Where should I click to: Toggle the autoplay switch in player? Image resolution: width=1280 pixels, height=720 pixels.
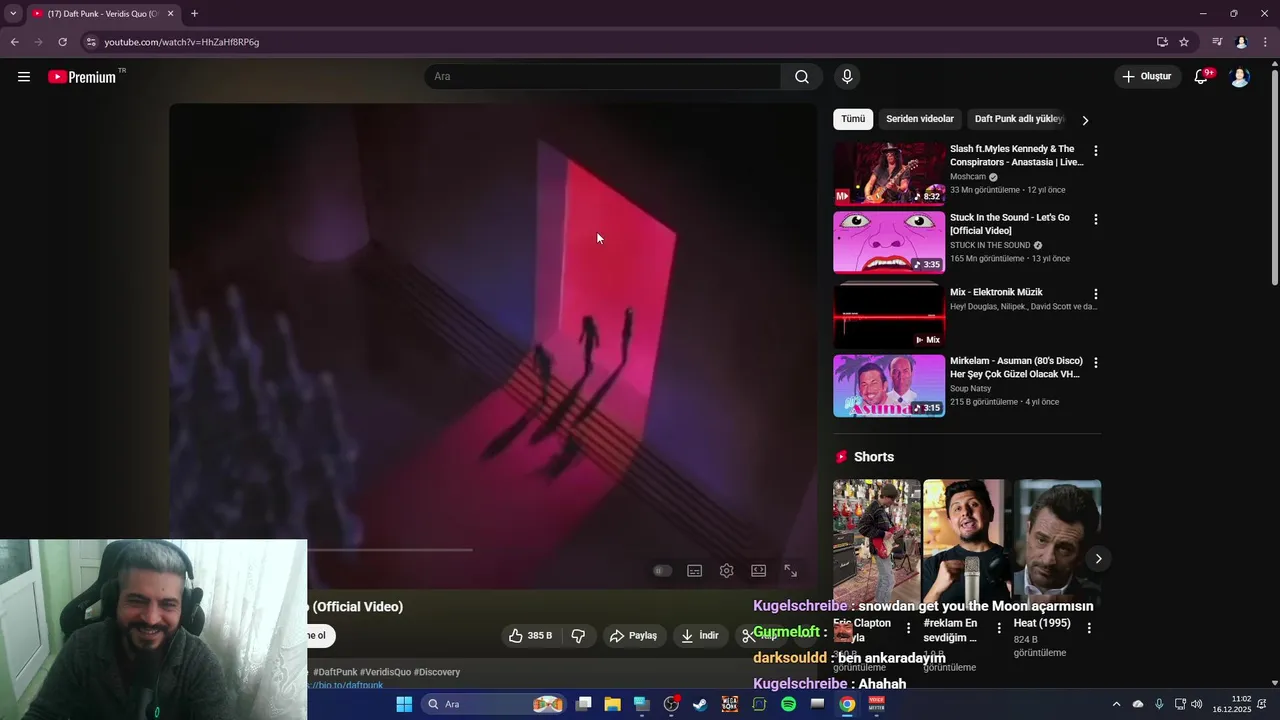(x=662, y=571)
